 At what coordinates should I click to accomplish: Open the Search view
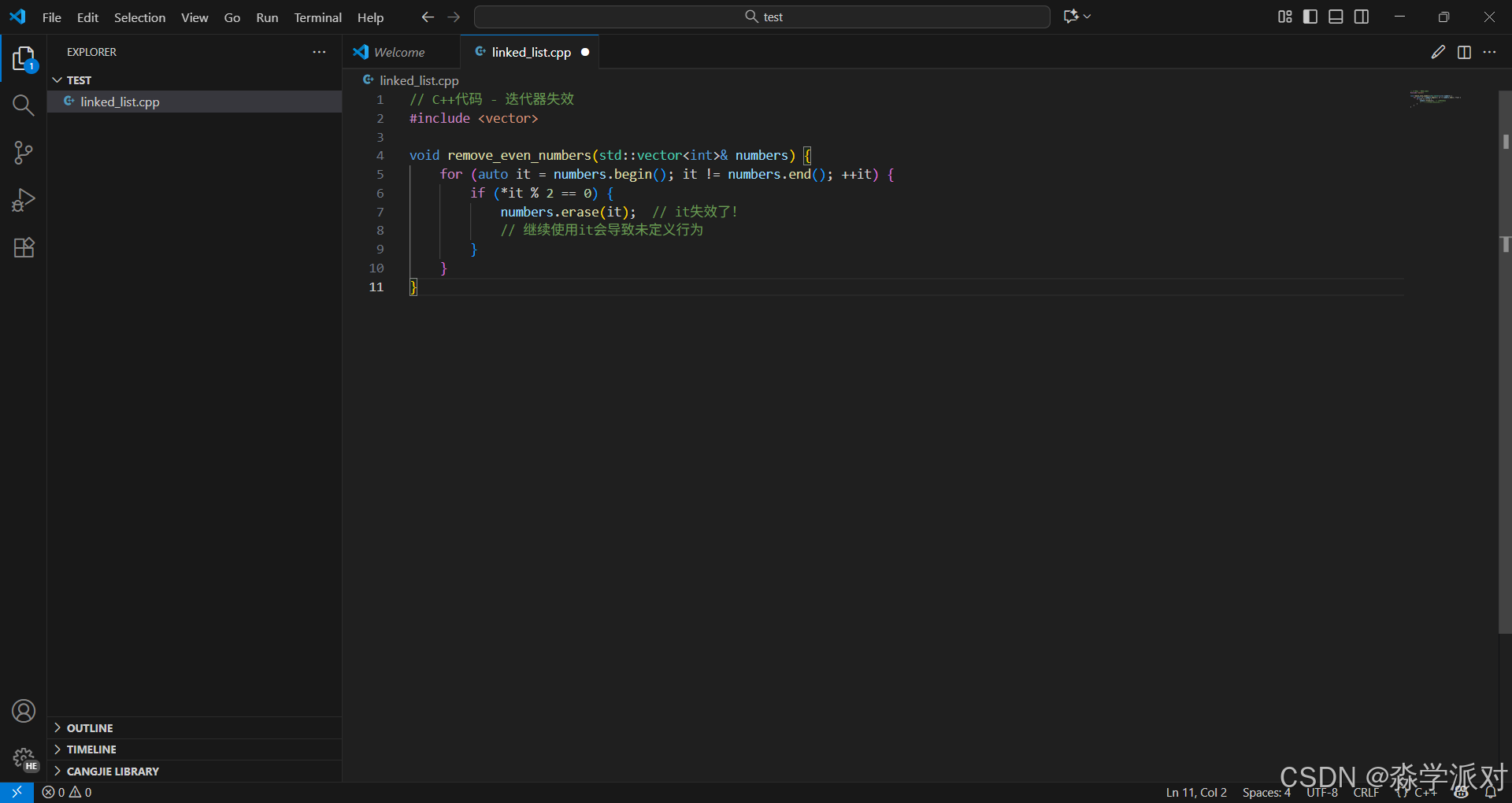[24, 105]
